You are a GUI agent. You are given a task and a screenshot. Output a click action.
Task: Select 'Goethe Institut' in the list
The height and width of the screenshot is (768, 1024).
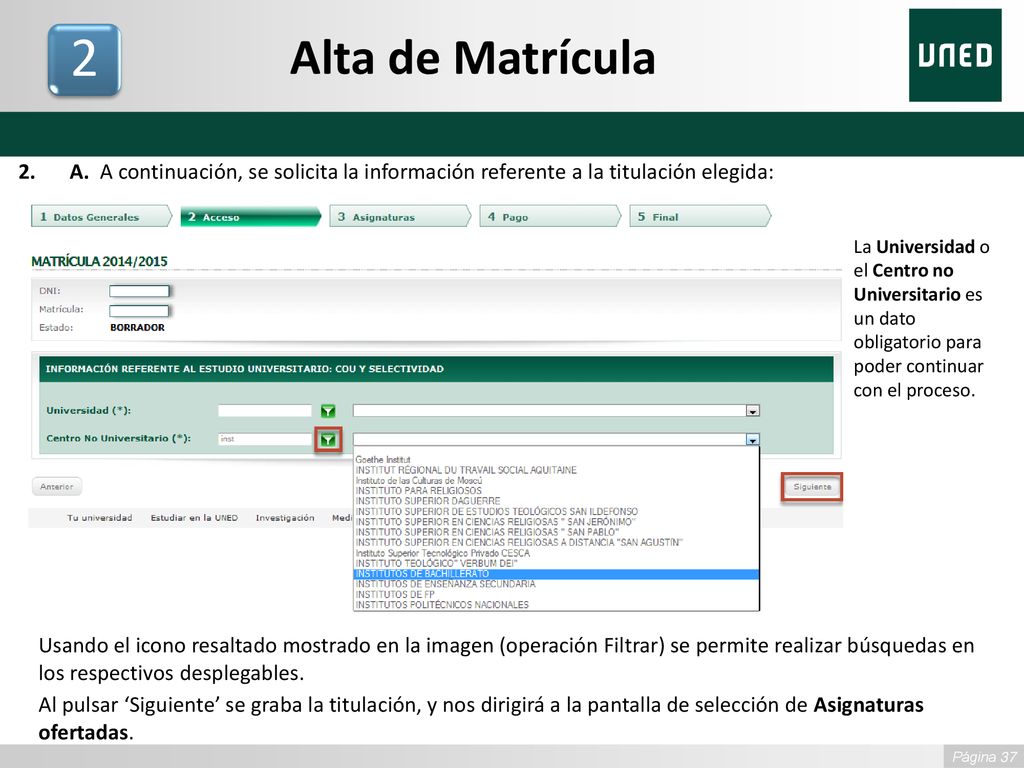click(x=556, y=460)
